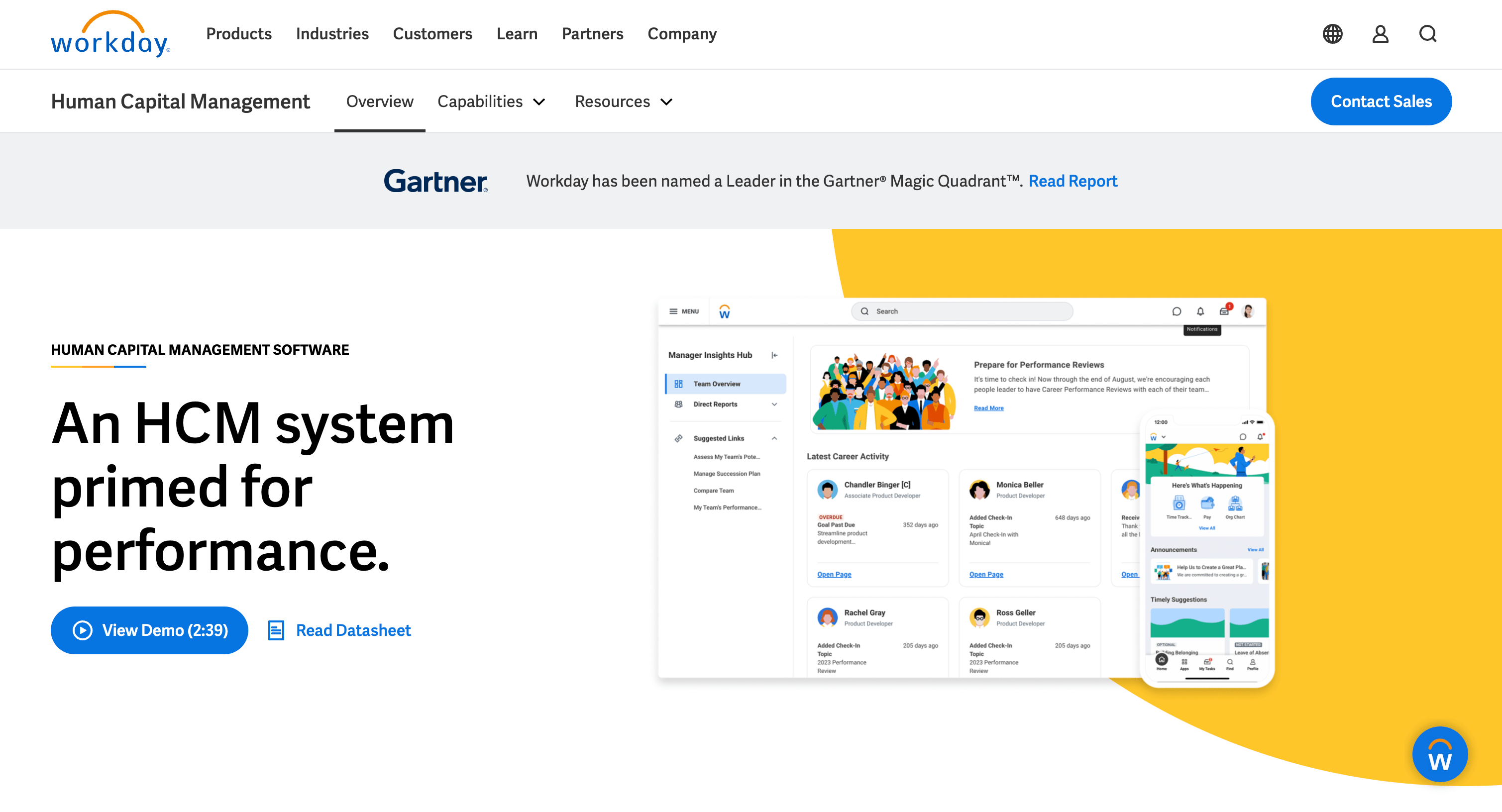Click the chat bubble icon in dashboard

click(x=1177, y=311)
